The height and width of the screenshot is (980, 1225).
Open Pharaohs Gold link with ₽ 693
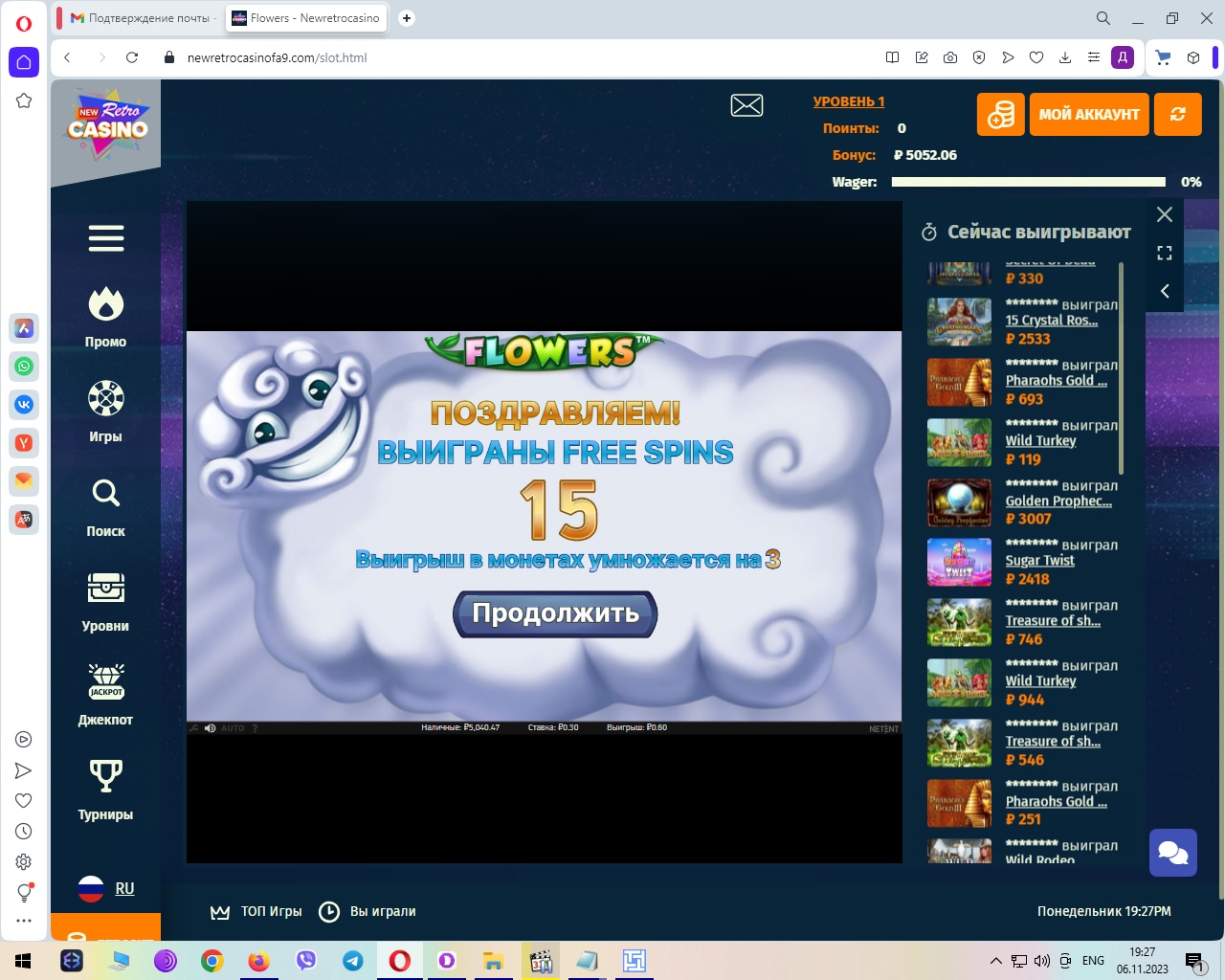click(1057, 381)
